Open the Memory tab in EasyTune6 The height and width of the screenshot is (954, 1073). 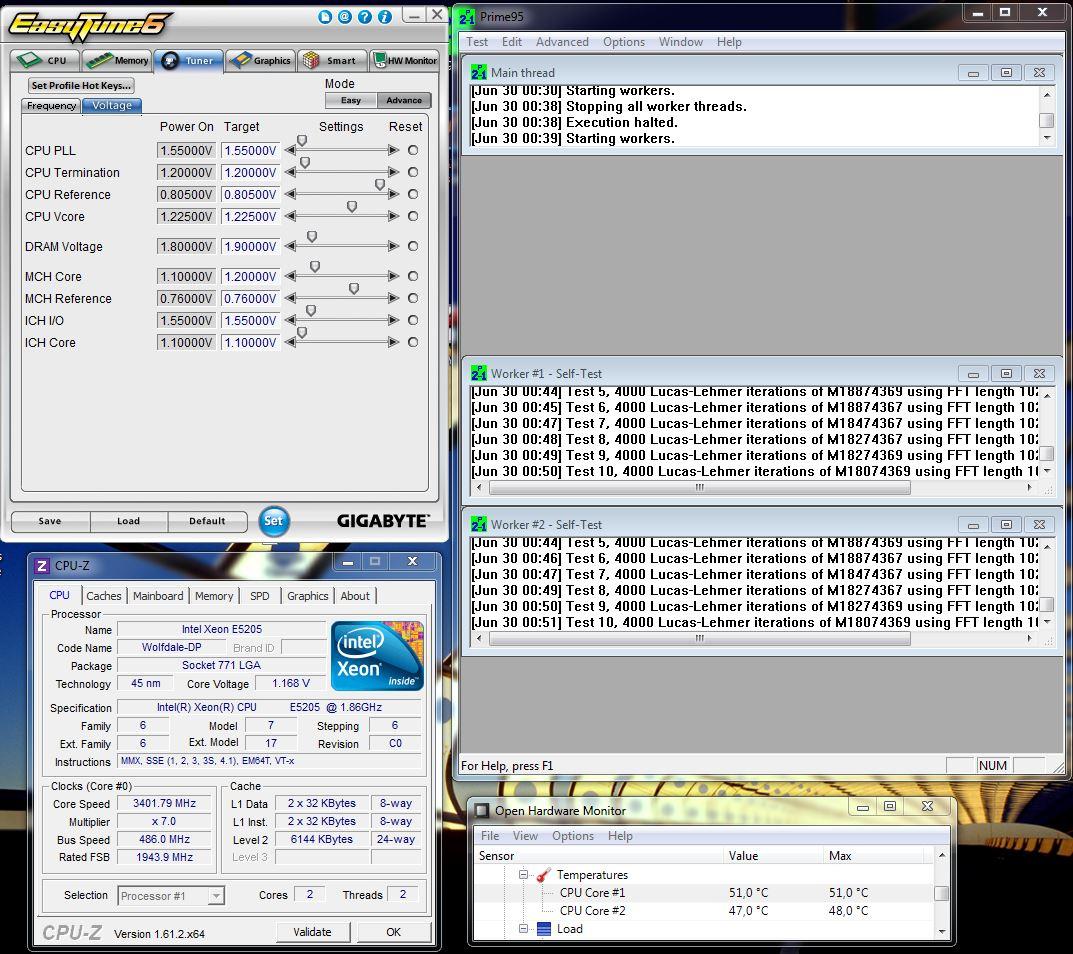117,60
